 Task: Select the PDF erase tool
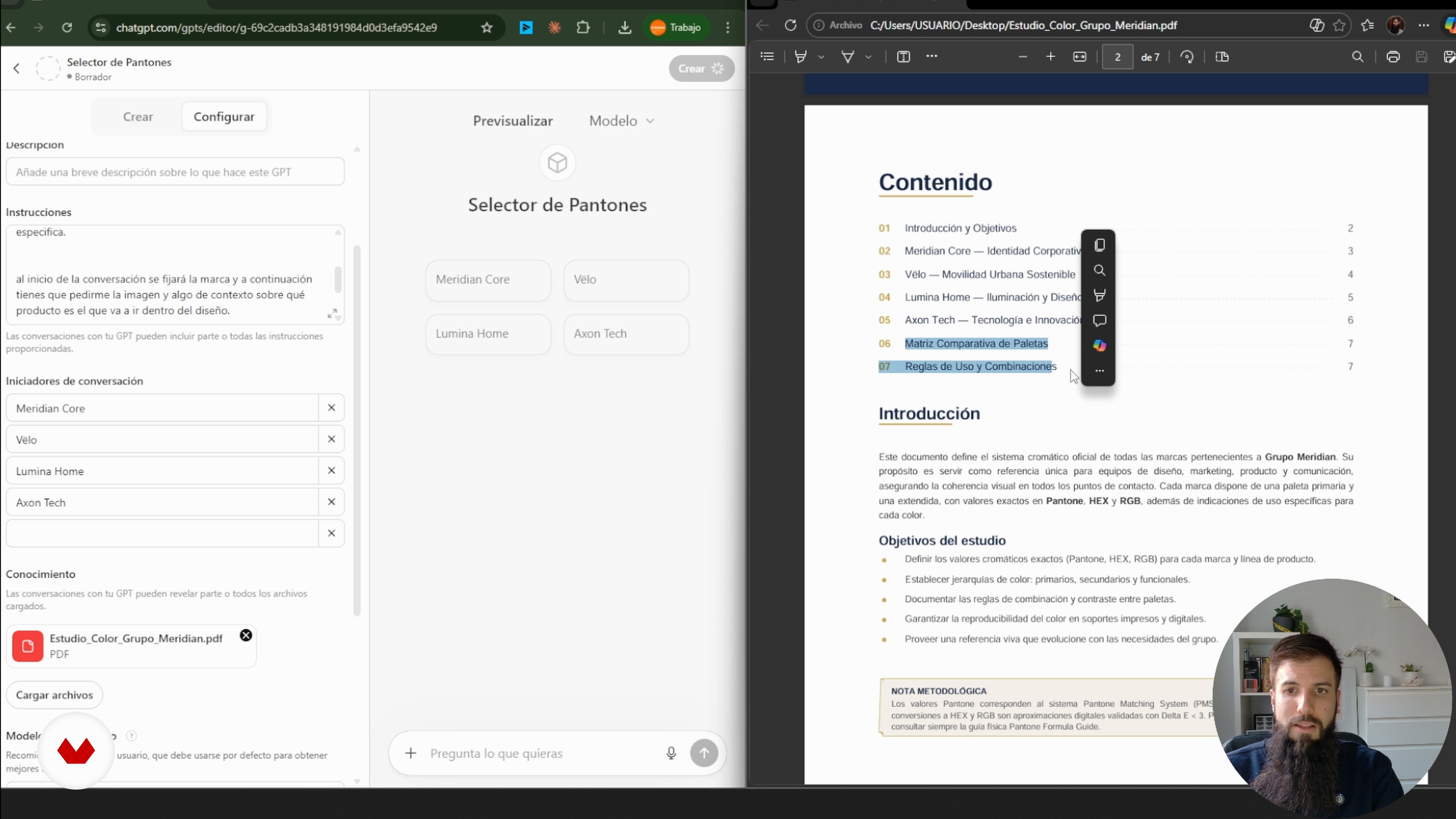[848, 56]
